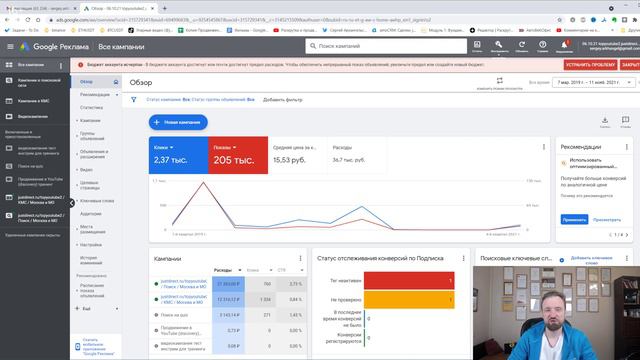Select Расходы metric tile

coord(357,155)
